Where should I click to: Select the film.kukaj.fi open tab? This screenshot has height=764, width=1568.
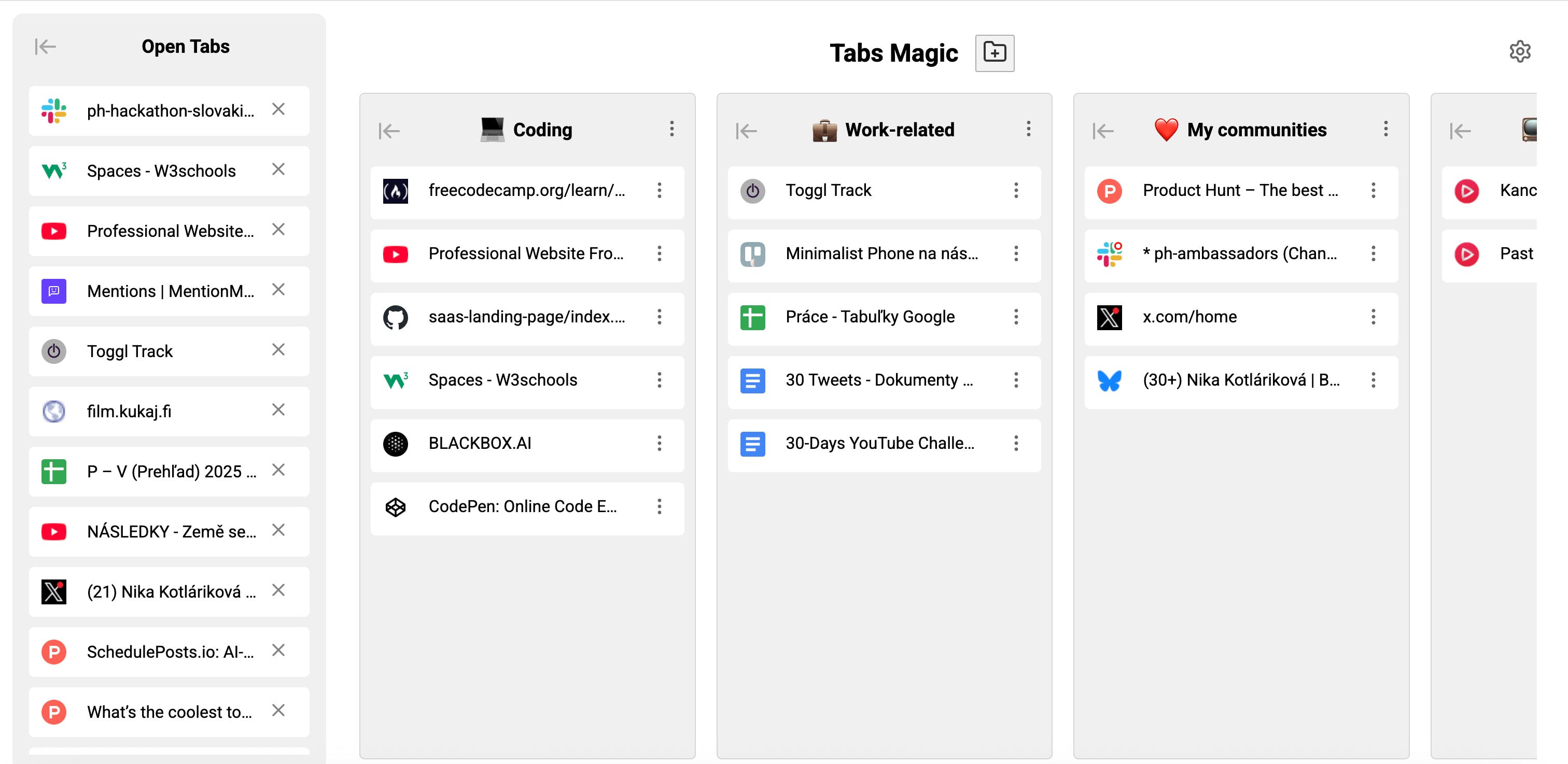coord(169,412)
